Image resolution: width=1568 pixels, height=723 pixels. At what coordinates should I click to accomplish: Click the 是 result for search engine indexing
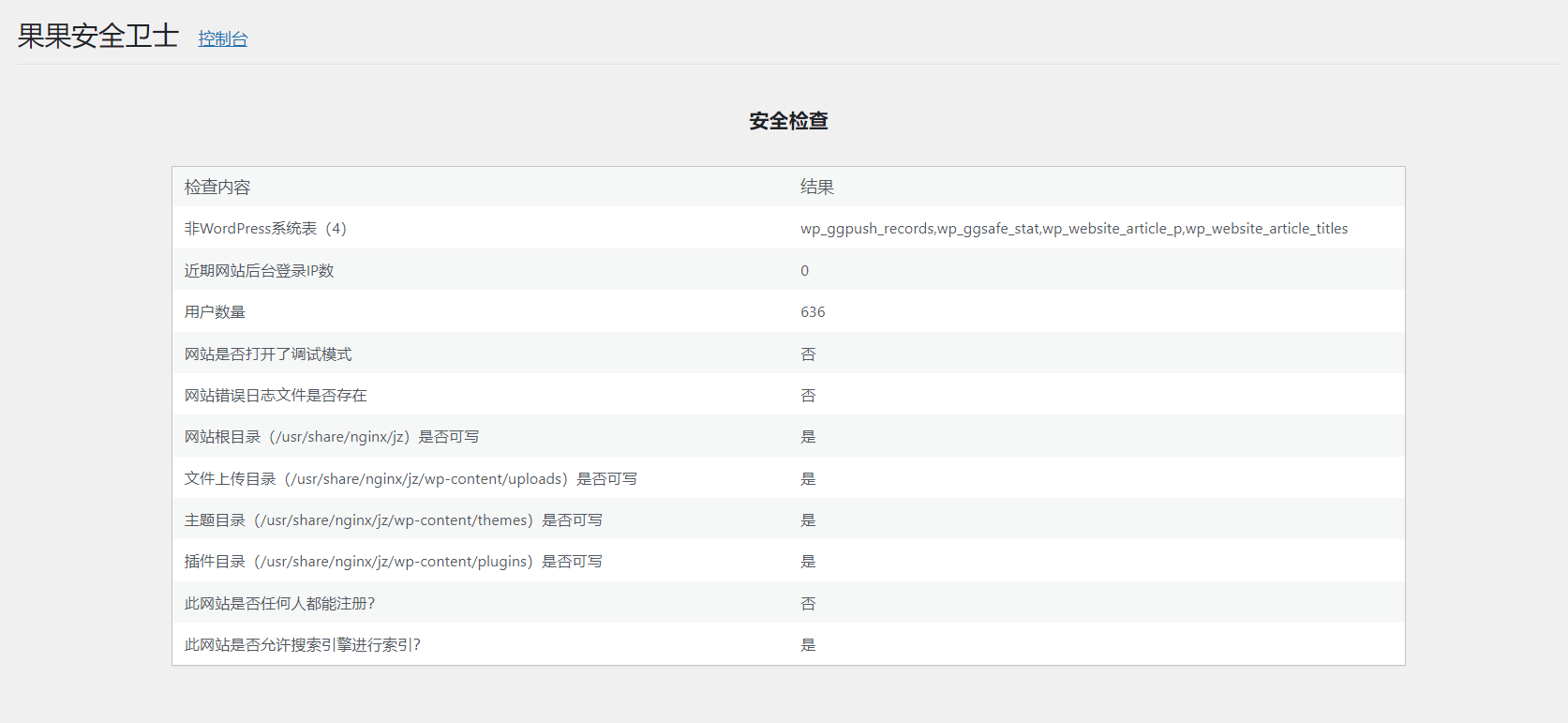808,645
